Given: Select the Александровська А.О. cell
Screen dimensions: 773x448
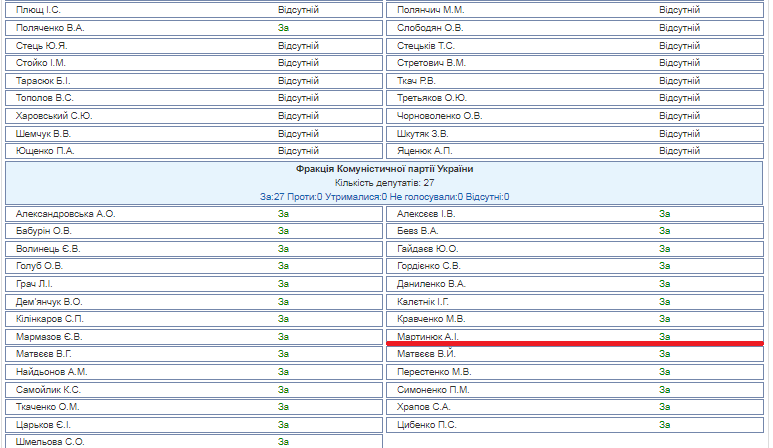Looking at the screenshot, I should pos(67,214).
